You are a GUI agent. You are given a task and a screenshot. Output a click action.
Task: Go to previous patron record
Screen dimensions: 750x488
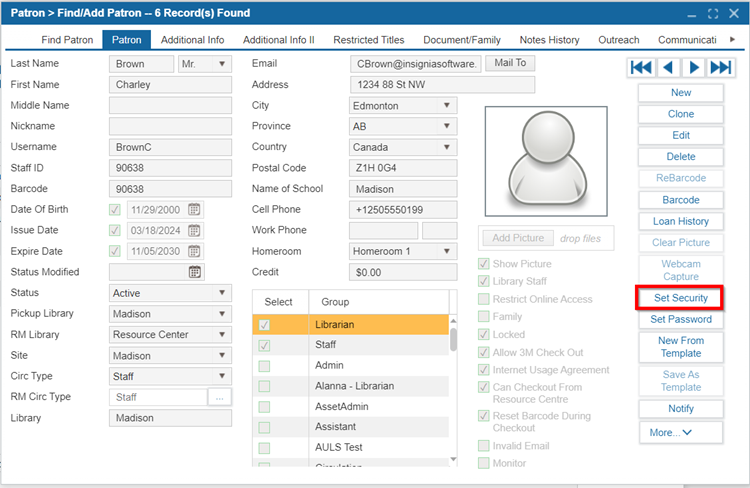coord(668,67)
